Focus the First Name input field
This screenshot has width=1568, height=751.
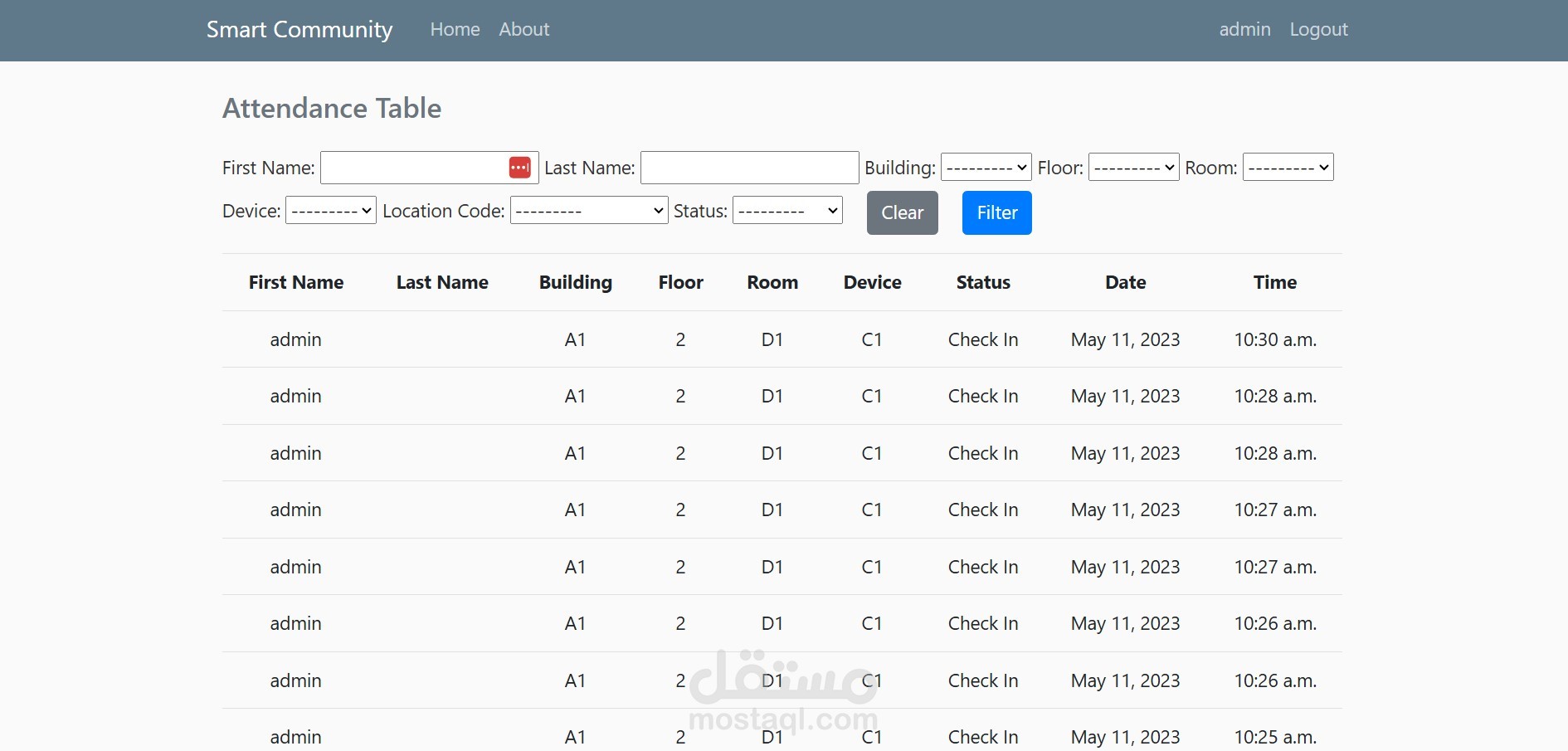413,168
